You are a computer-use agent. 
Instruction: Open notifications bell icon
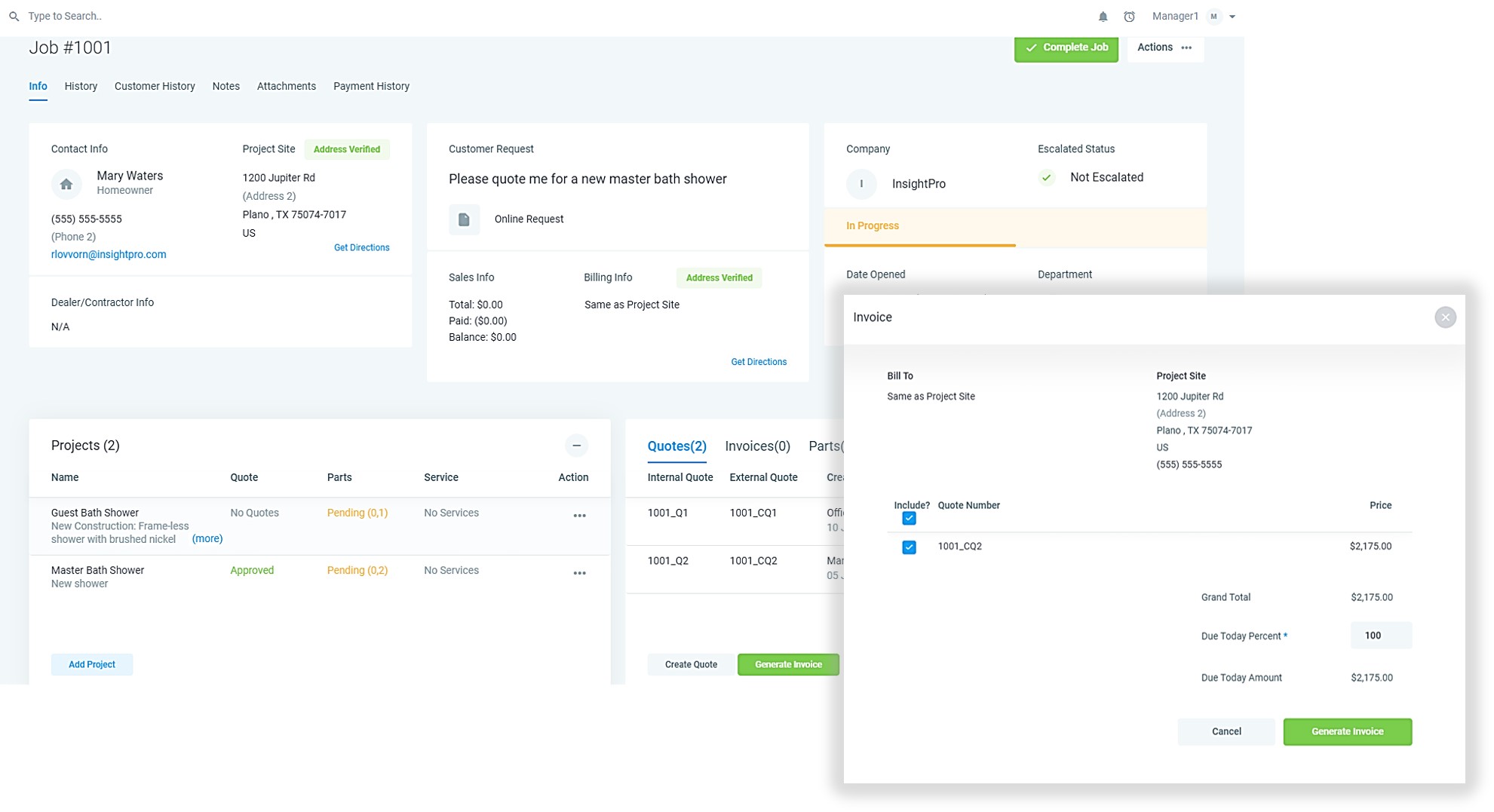point(1103,17)
